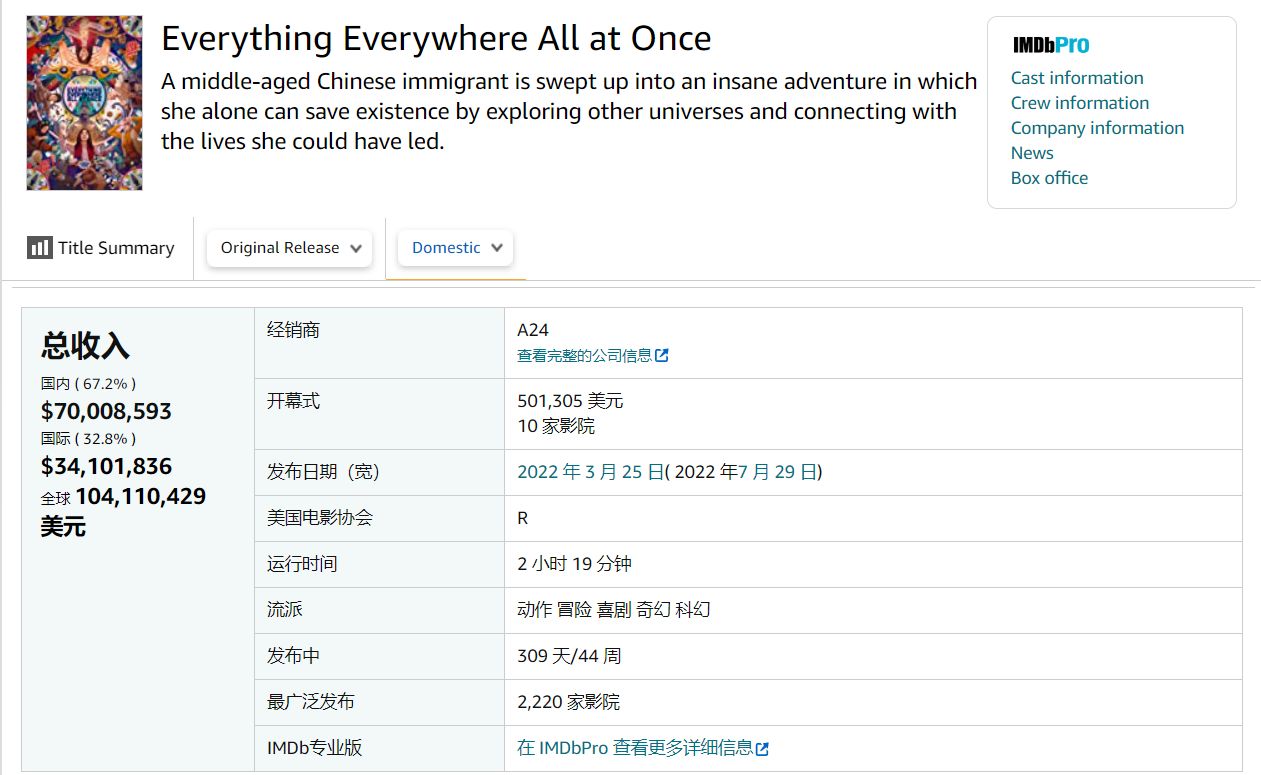Click the 2,220 家影院 value

[569, 702]
